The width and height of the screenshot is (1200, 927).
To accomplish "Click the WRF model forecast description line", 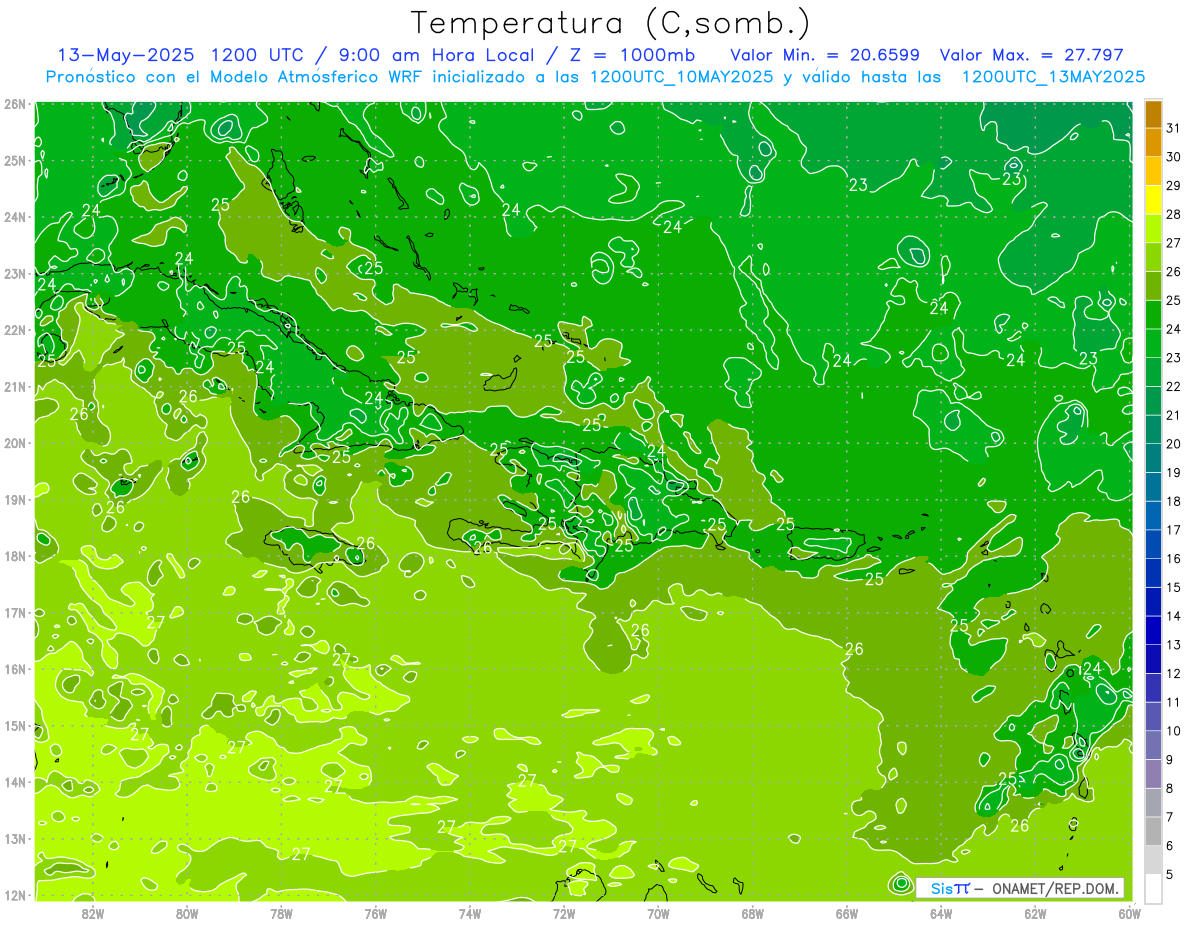I will [595, 76].
